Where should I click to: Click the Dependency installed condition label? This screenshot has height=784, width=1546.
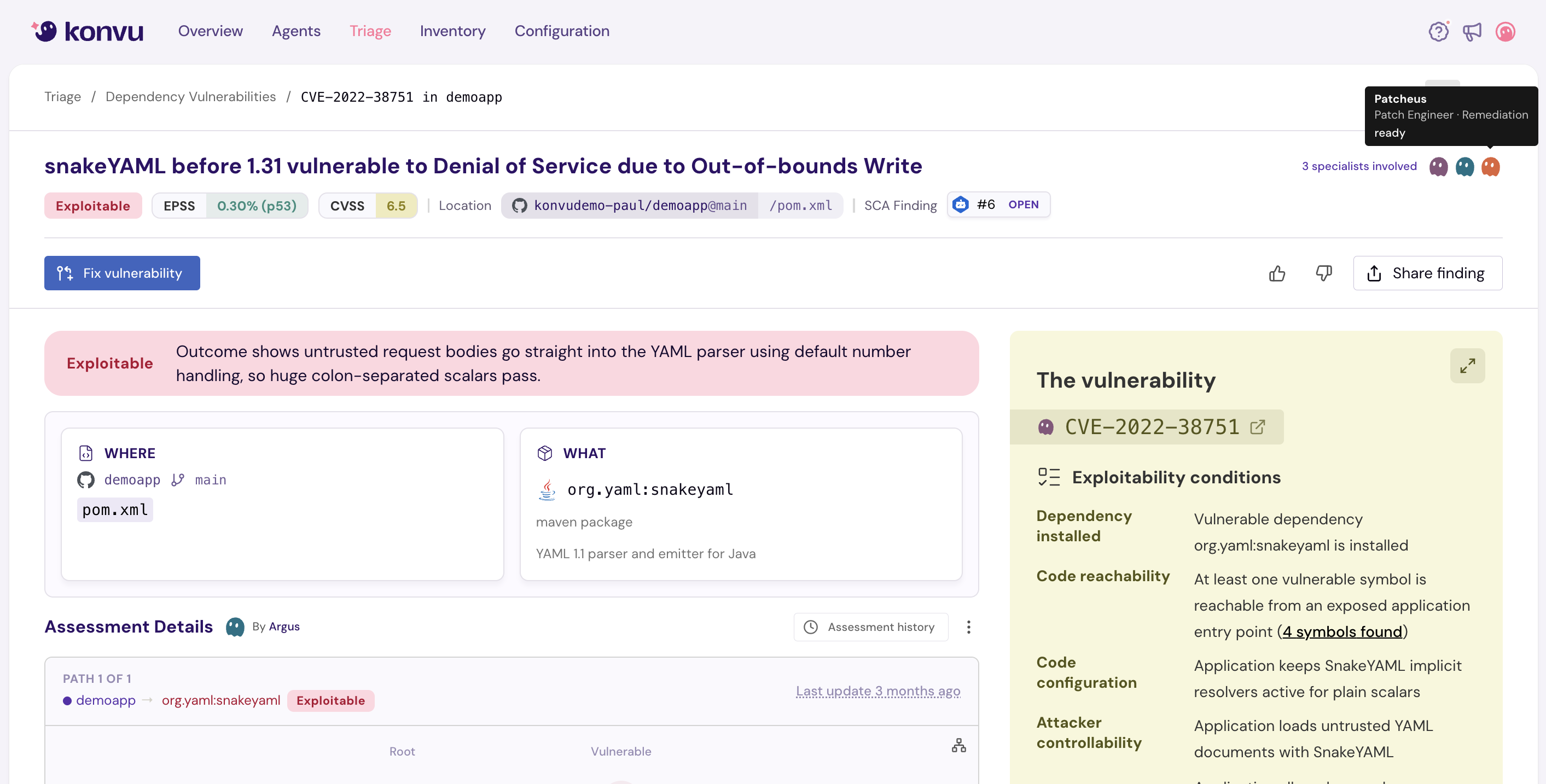[x=1084, y=526]
